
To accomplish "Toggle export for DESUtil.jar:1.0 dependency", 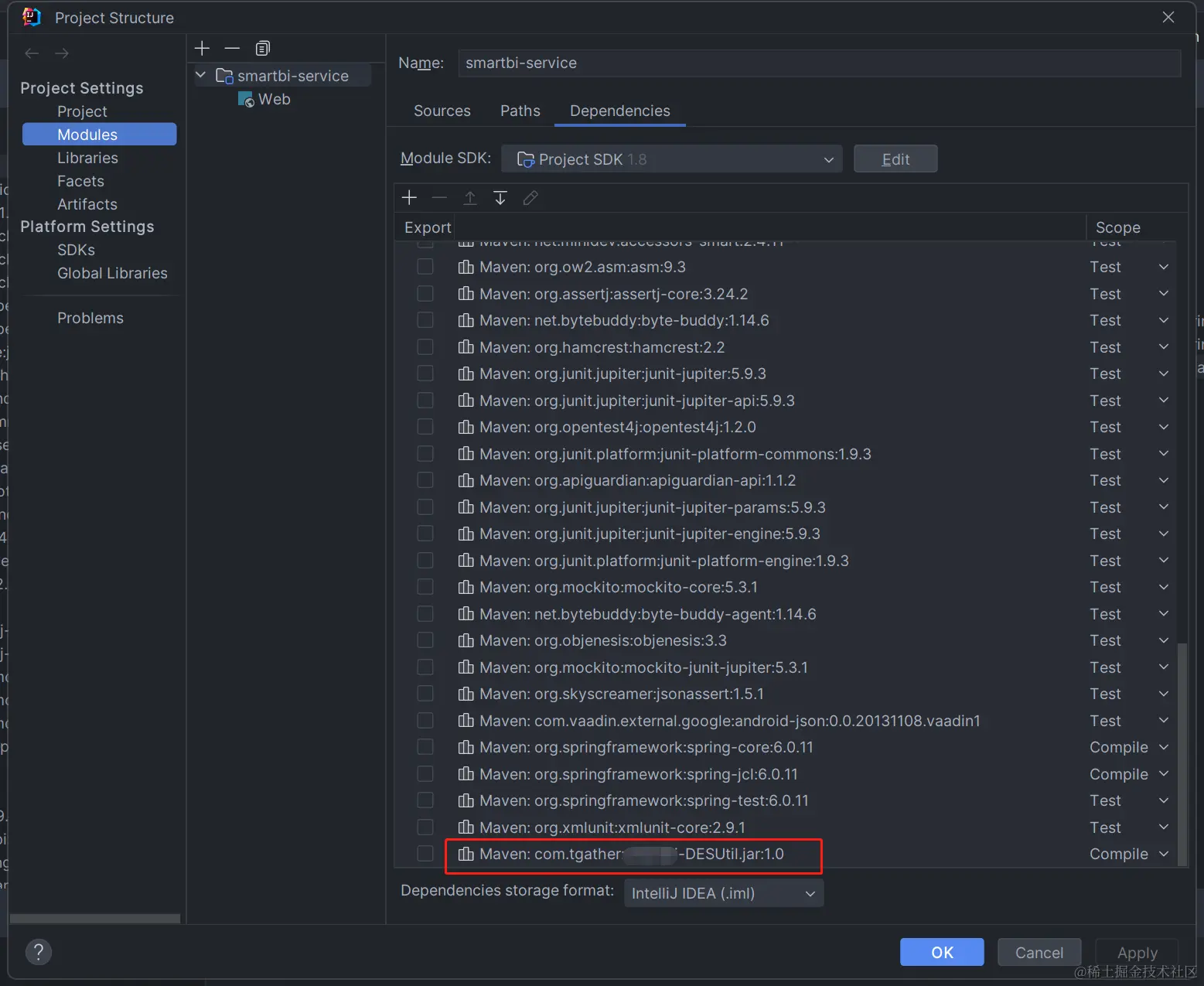I will [425, 854].
